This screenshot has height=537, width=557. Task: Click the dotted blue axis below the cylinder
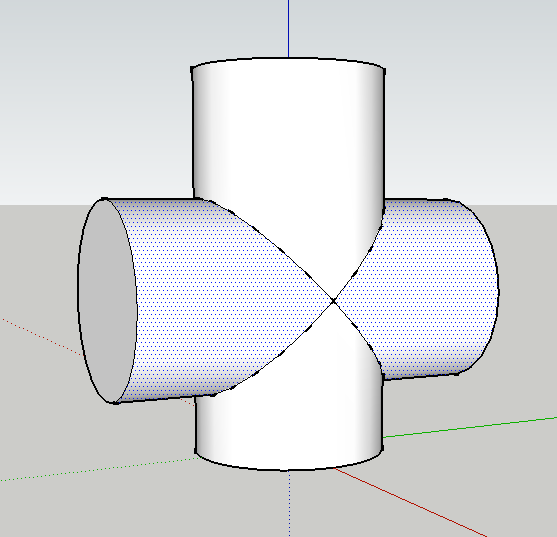(x=290, y=504)
